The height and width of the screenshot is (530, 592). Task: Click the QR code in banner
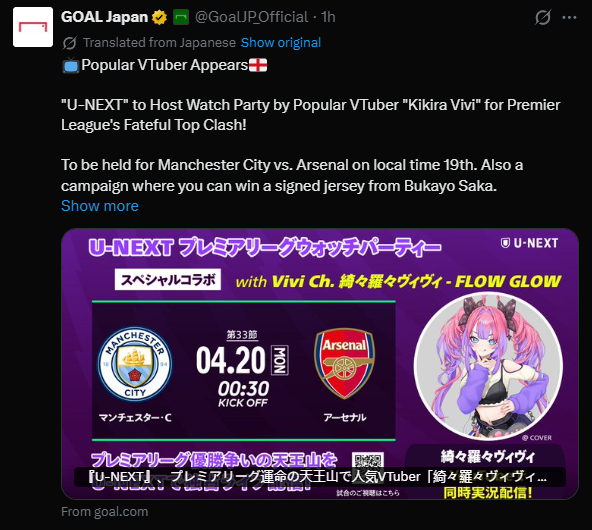point(368,461)
